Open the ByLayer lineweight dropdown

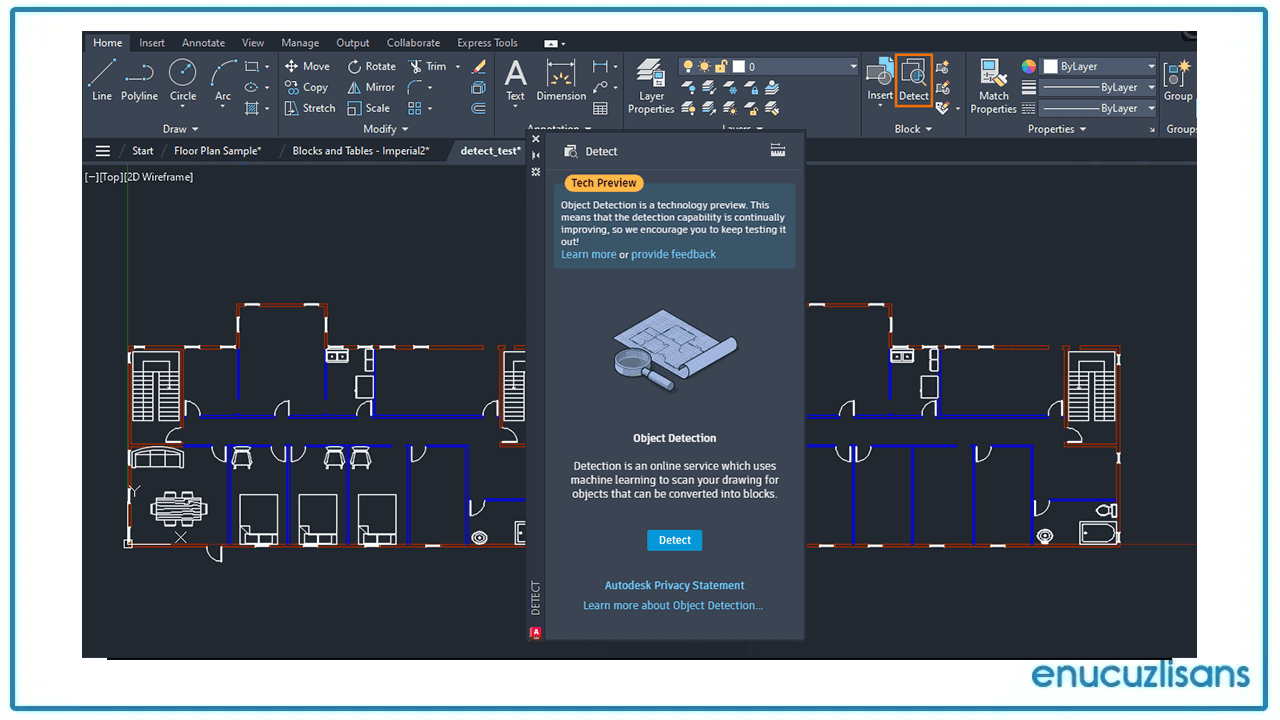click(1151, 87)
